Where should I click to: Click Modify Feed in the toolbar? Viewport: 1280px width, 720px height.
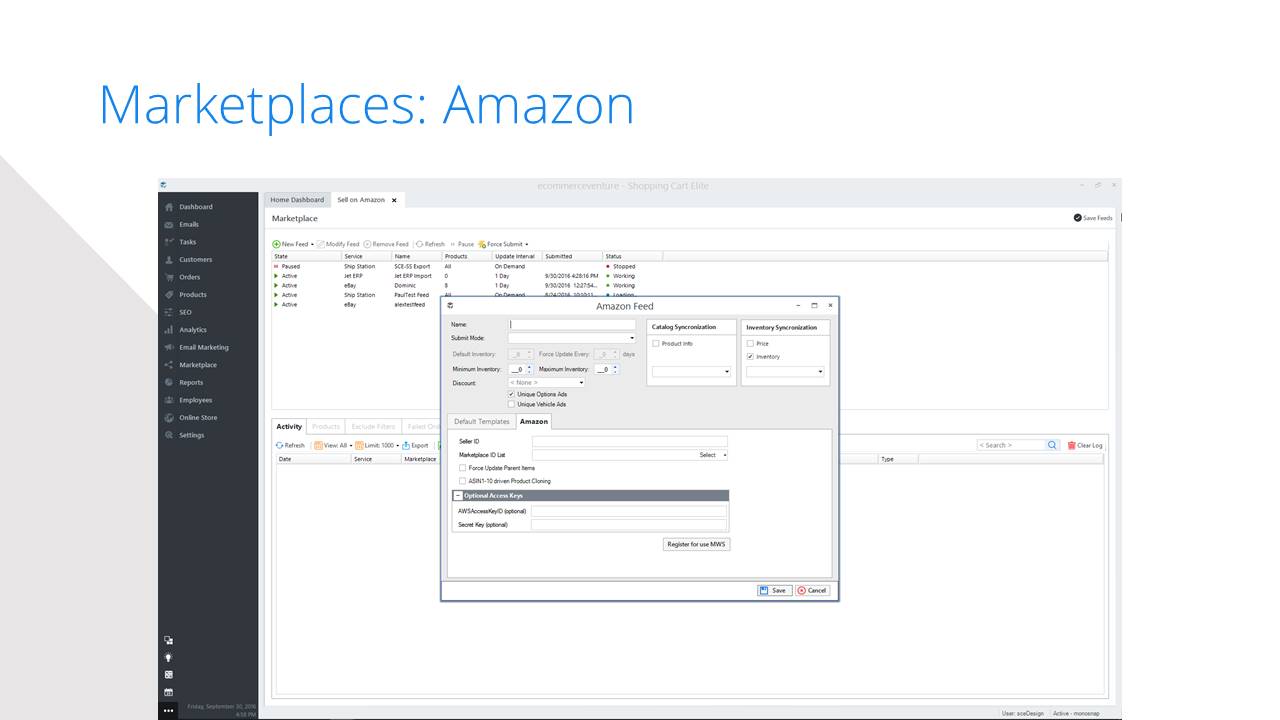coord(338,244)
